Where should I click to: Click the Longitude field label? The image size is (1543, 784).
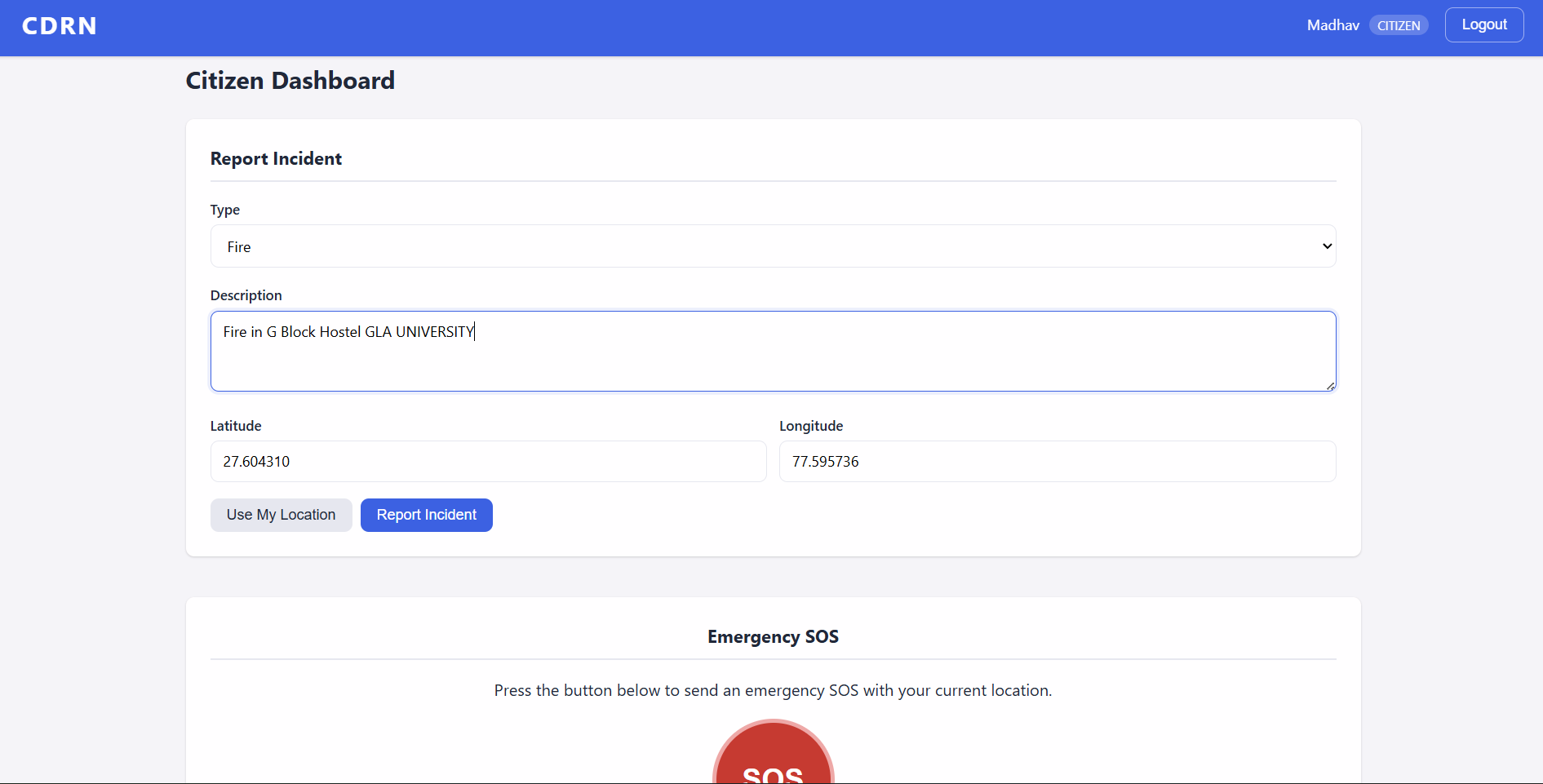[811, 426]
